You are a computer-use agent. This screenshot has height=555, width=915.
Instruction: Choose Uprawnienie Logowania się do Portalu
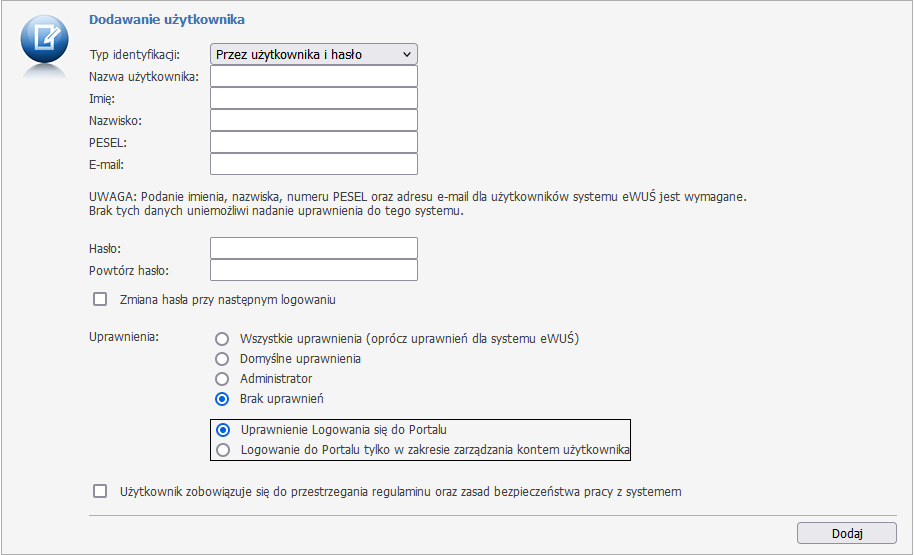pos(223,430)
